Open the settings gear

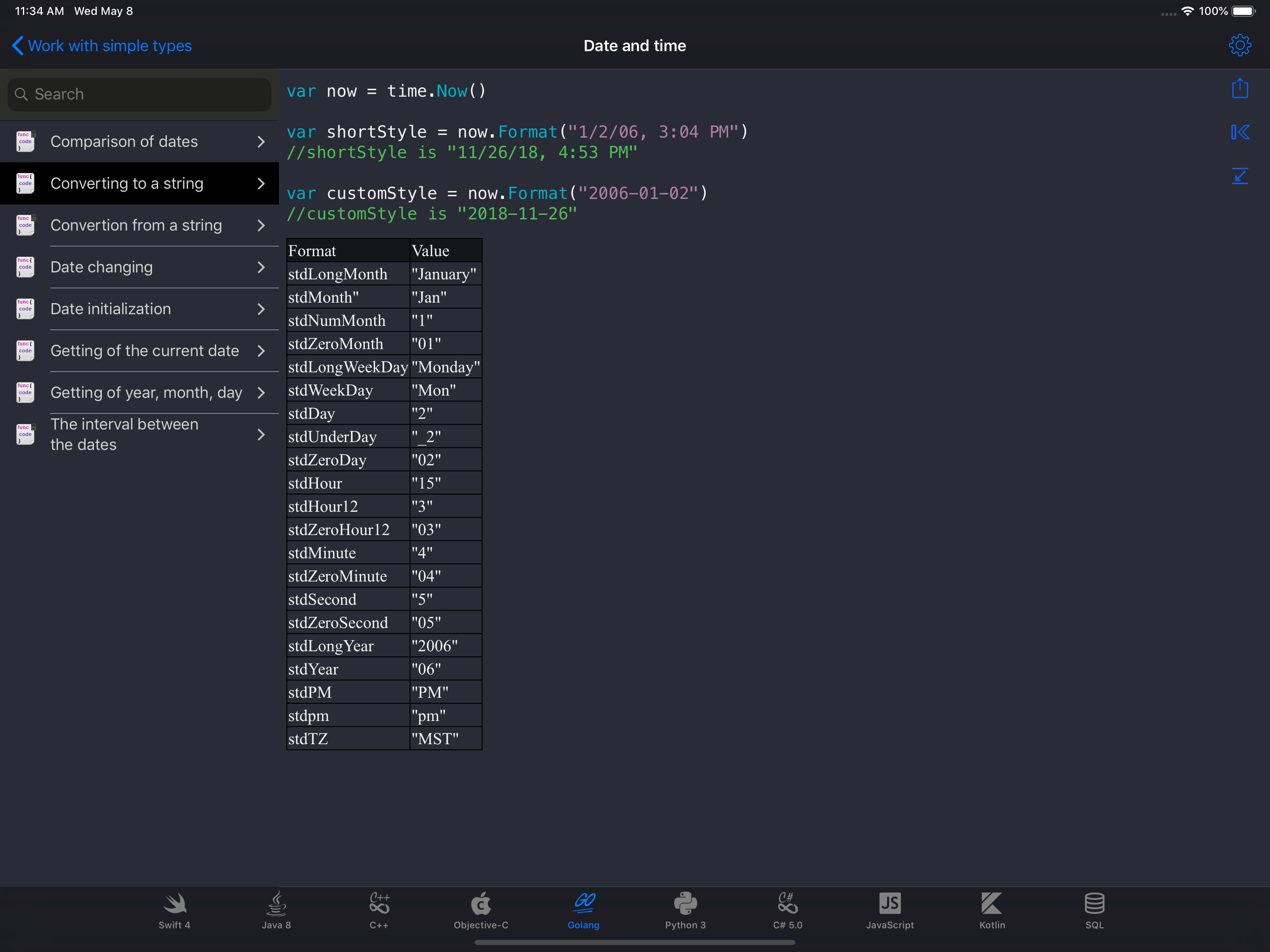1240,46
